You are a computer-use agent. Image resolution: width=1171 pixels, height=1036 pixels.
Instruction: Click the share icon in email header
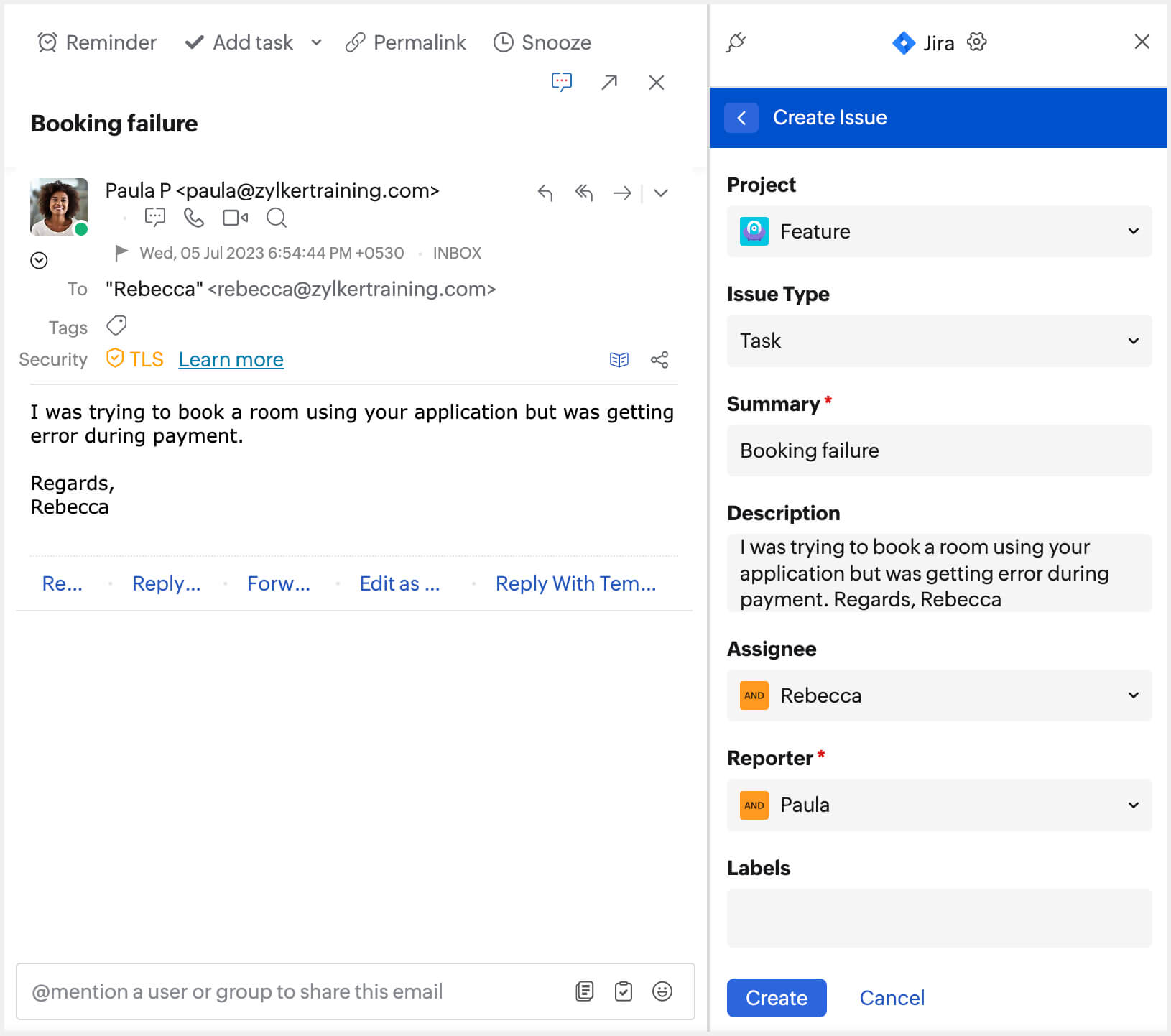tap(659, 360)
